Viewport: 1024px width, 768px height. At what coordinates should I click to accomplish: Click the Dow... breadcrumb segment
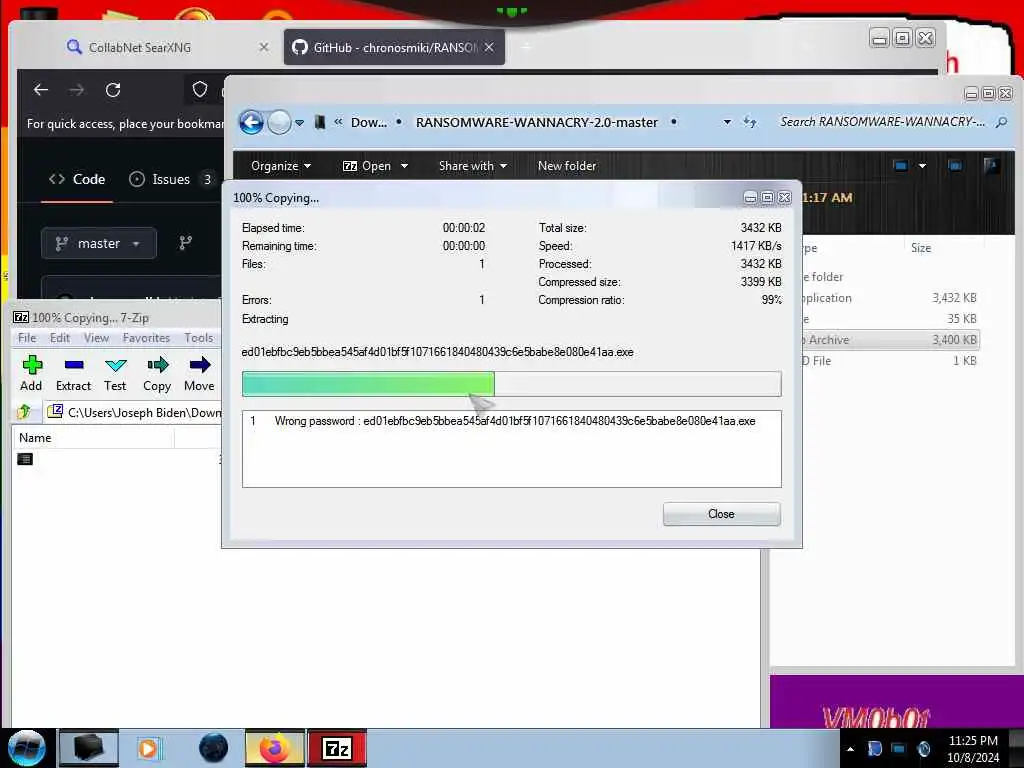[x=368, y=122]
